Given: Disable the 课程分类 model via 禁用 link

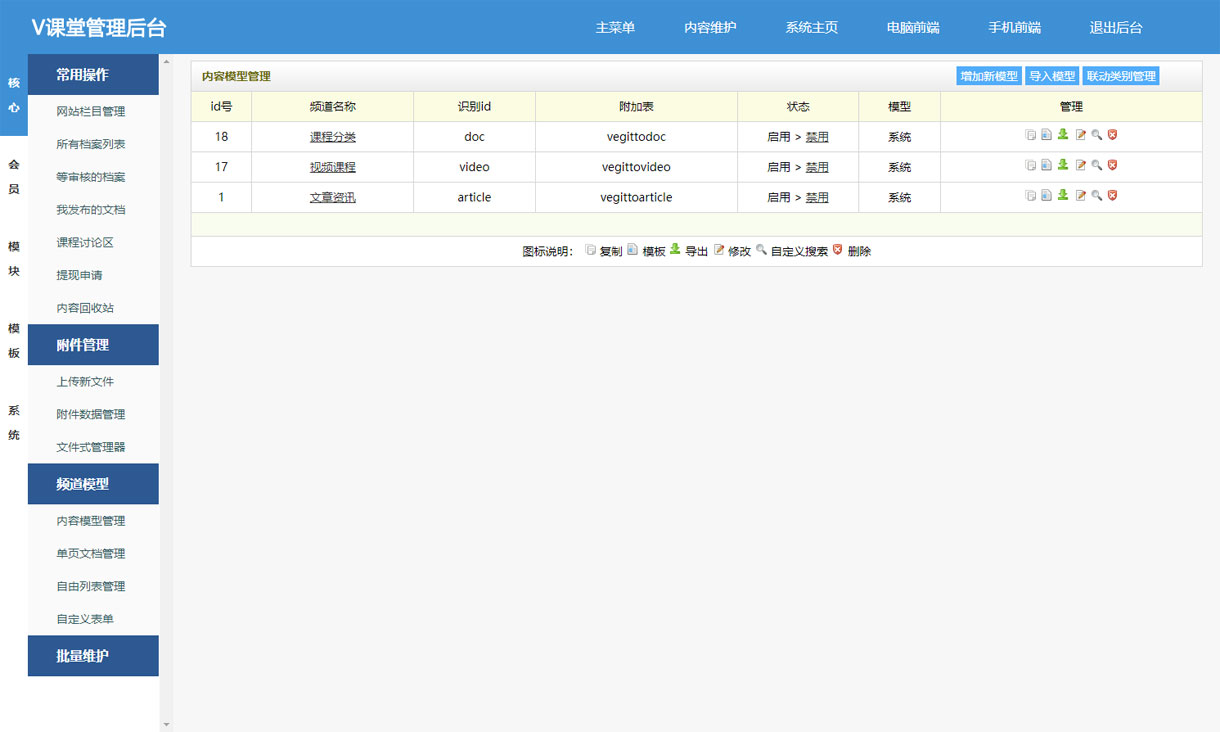Looking at the screenshot, I should pos(817,137).
